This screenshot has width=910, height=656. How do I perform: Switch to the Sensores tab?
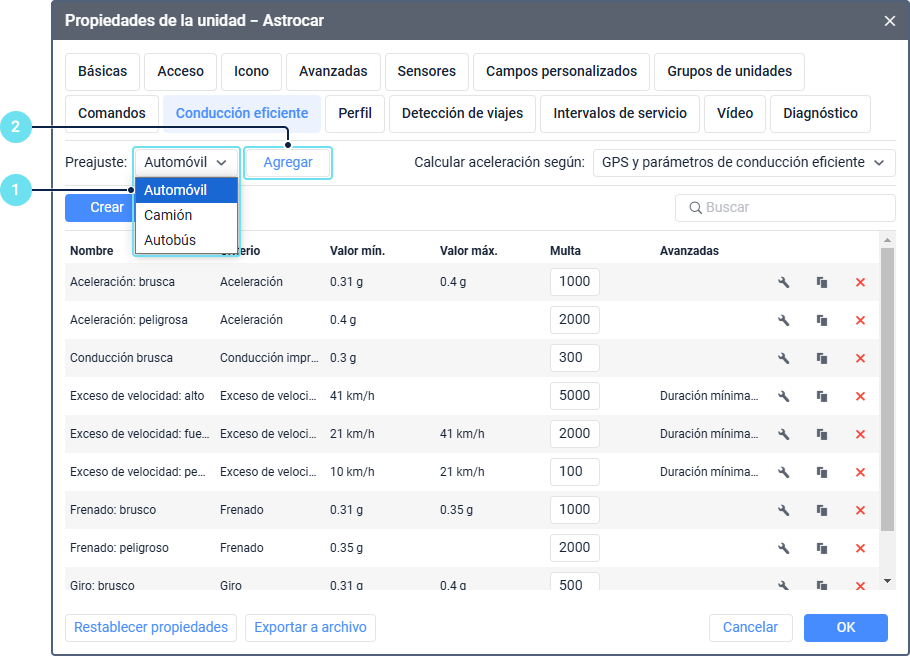pyautogui.click(x=426, y=71)
